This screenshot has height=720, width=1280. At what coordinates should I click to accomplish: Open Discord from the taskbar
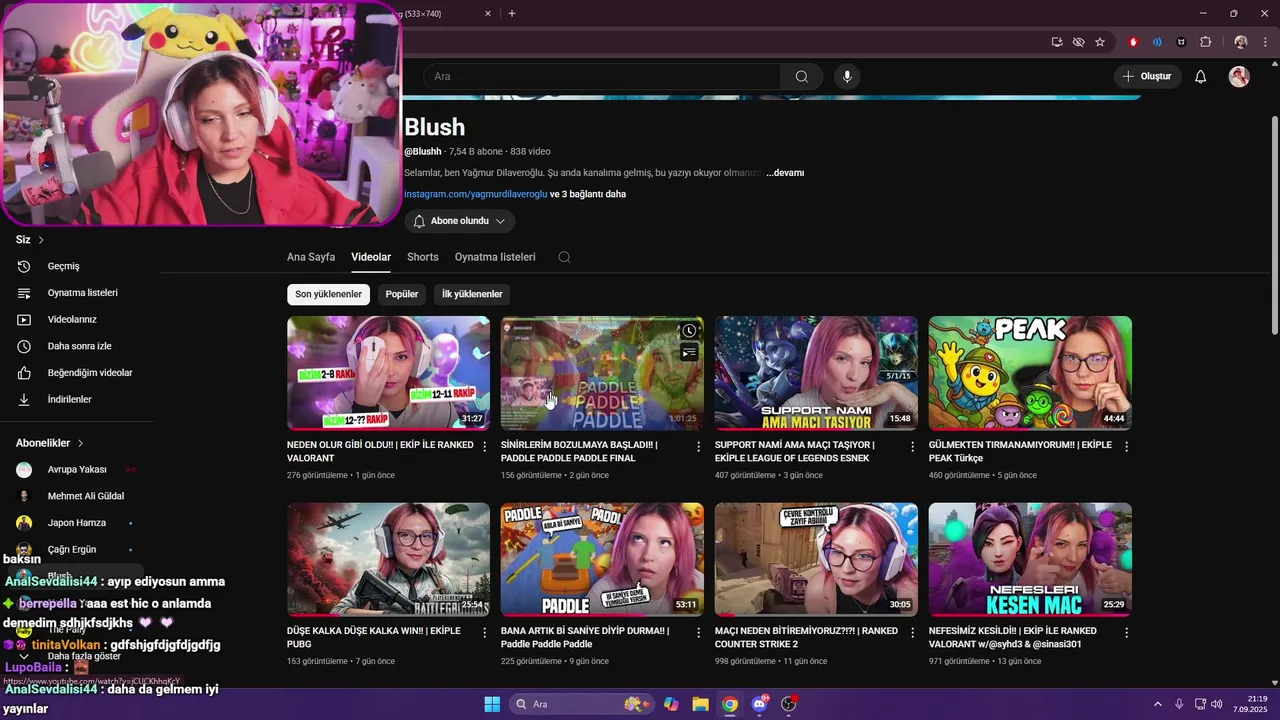759,704
